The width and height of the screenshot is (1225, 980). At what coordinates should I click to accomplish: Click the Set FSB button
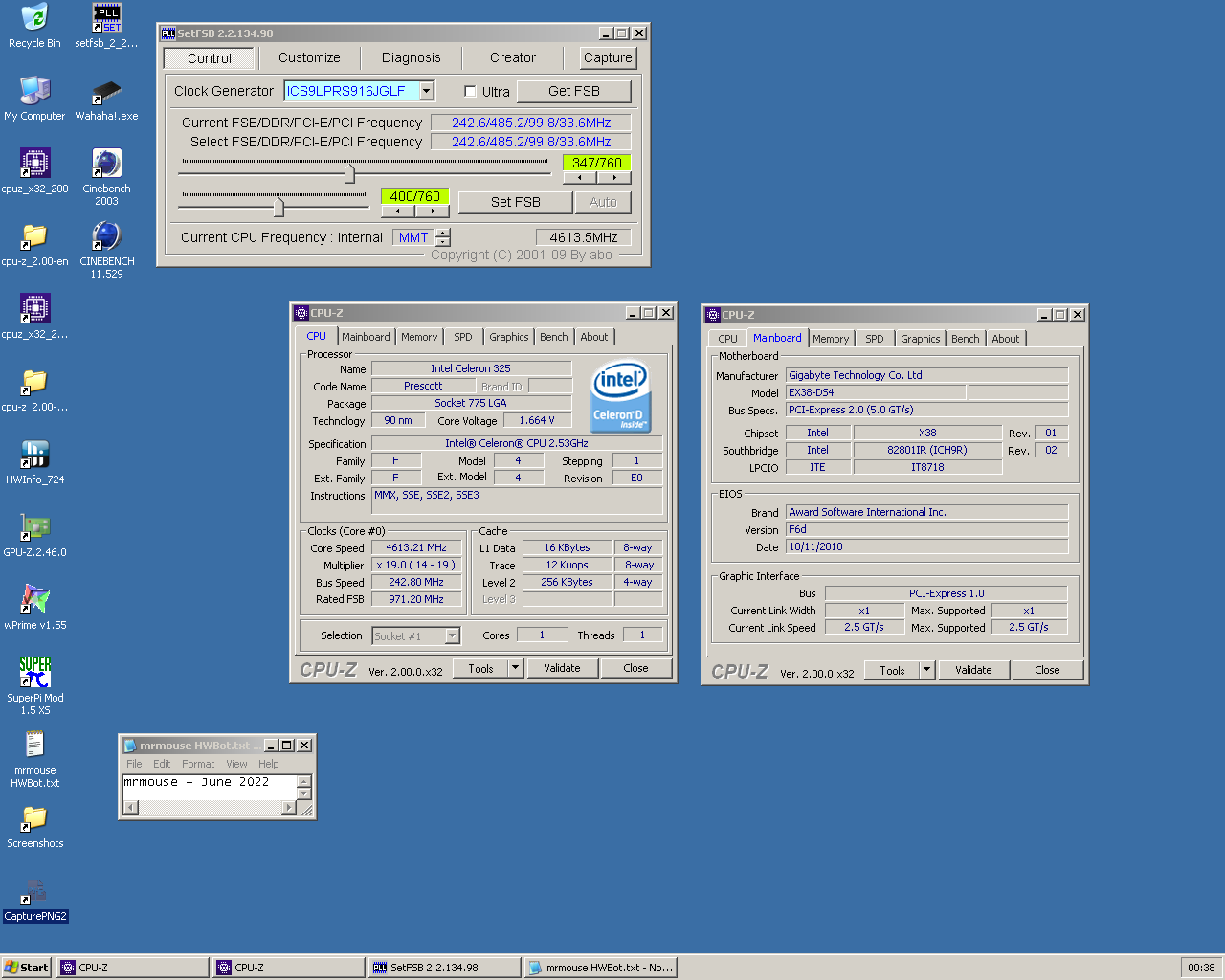tap(516, 202)
